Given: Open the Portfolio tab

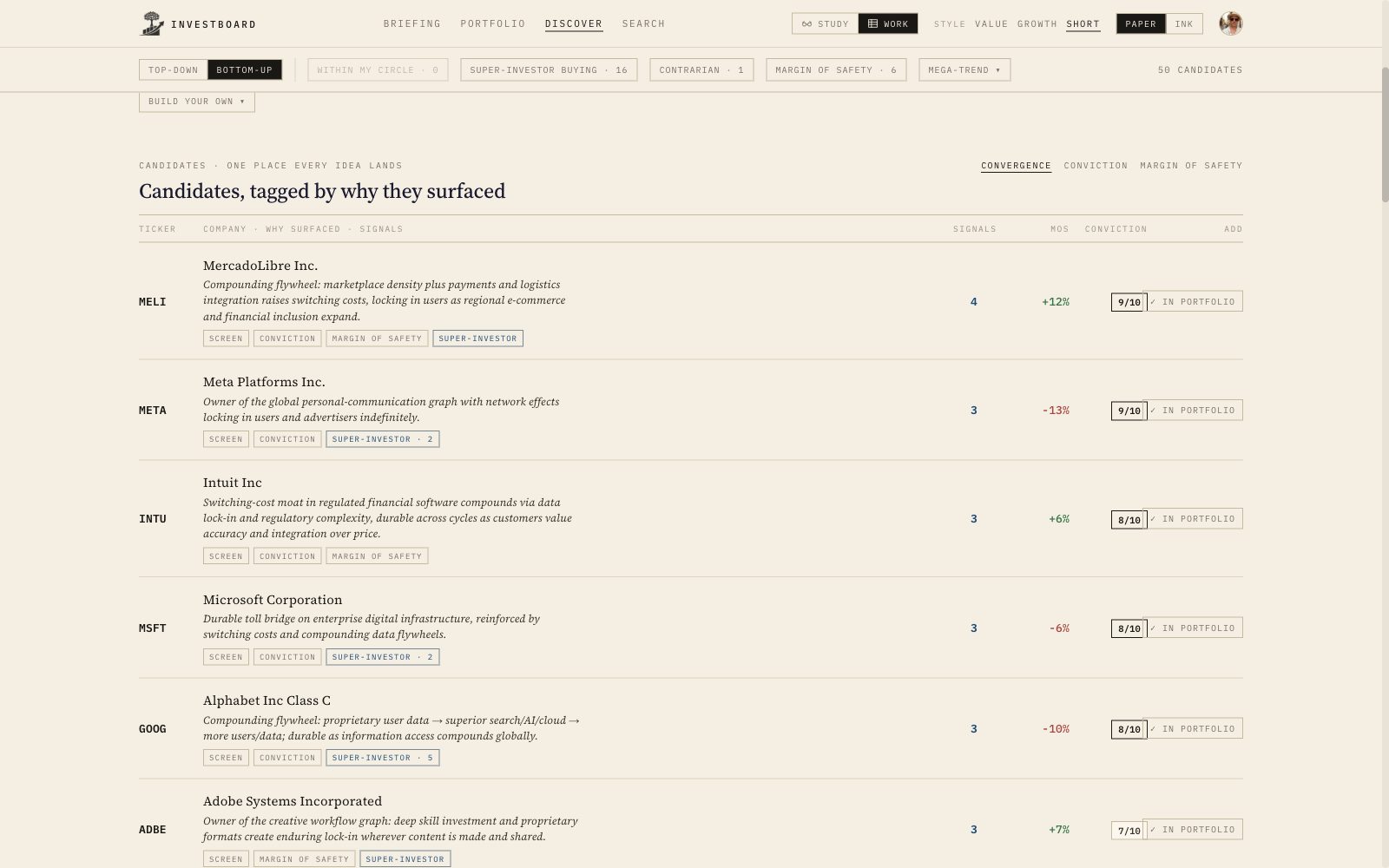Looking at the screenshot, I should [x=493, y=23].
